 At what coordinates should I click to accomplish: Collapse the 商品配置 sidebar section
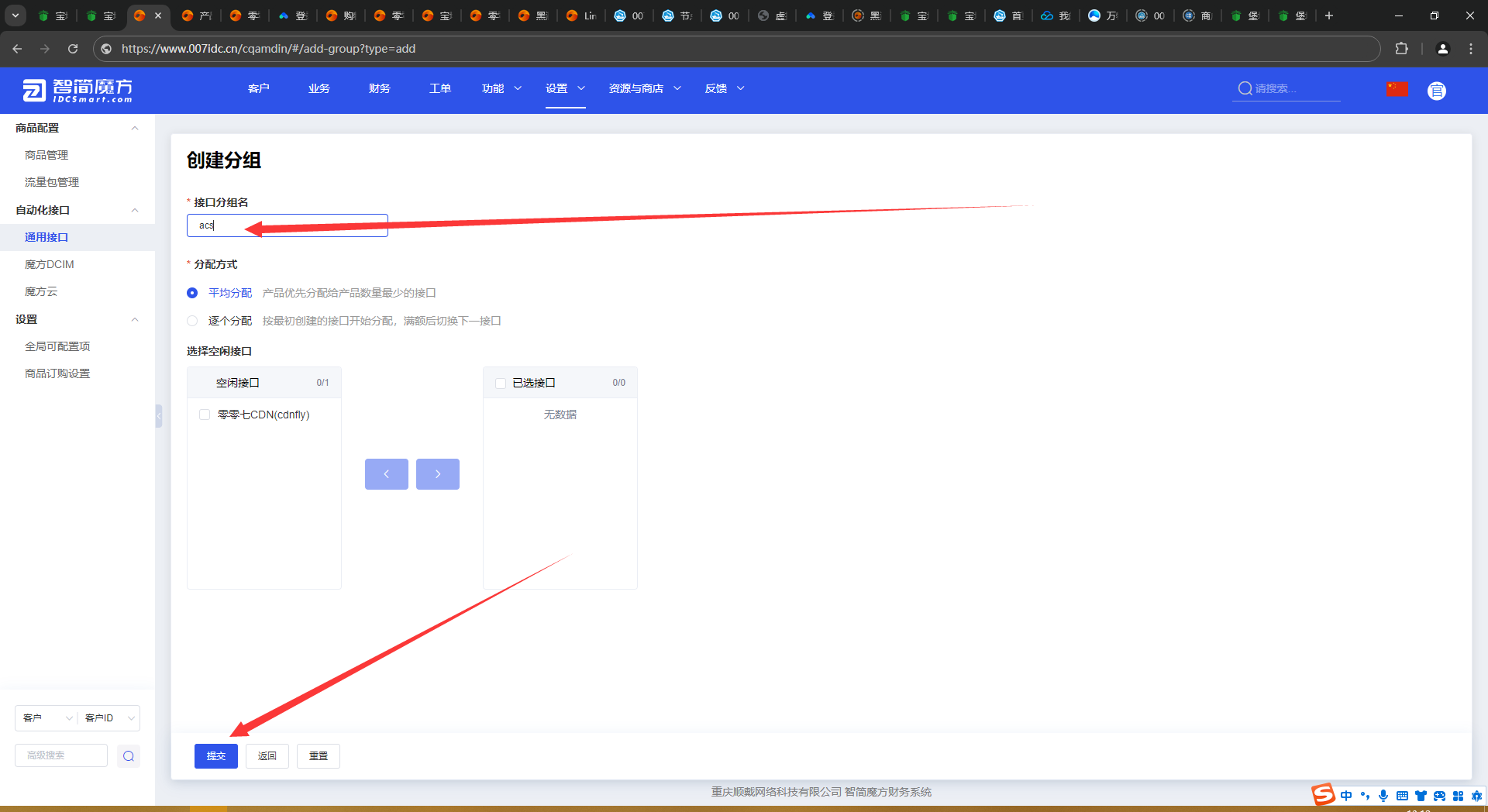coord(135,128)
